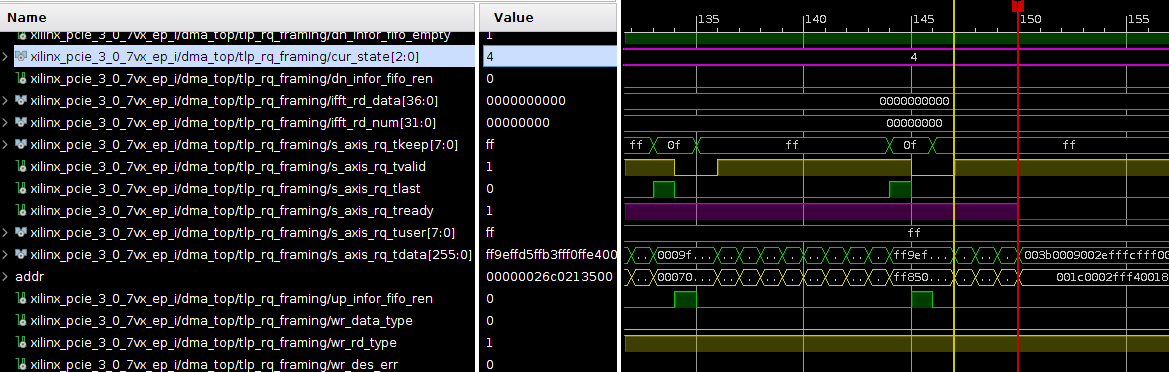Image resolution: width=1169 pixels, height=372 pixels.
Task: Select the up_infor_fifo_ren signal name
Action: [x=232, y=298]
